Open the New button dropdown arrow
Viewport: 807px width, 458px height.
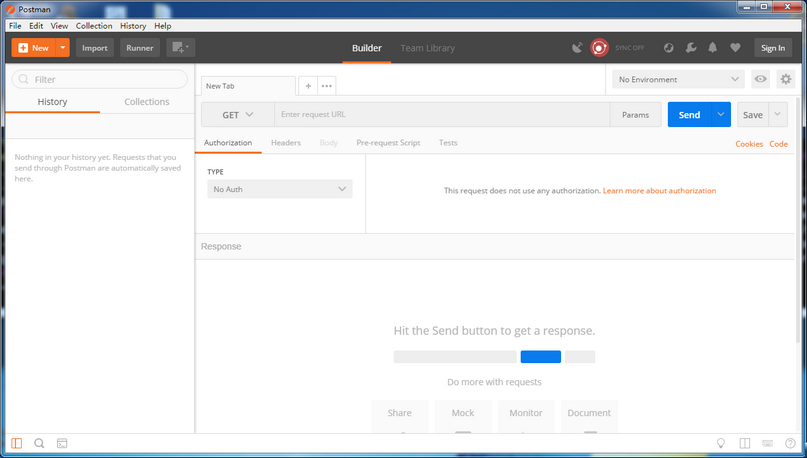click(x=63, y=48)
